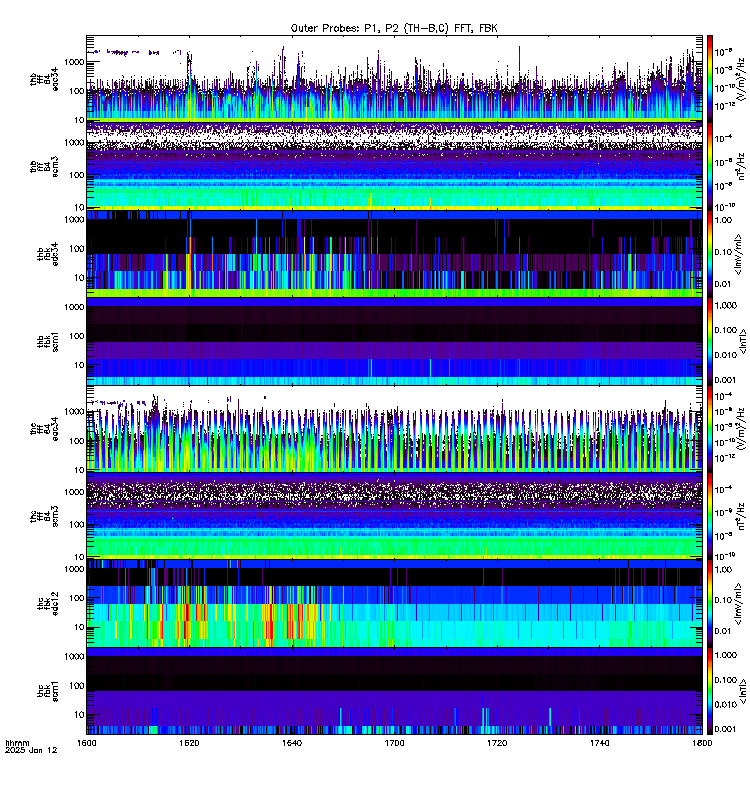Click the "thc fbk edc12" panel label

point(48,604)
